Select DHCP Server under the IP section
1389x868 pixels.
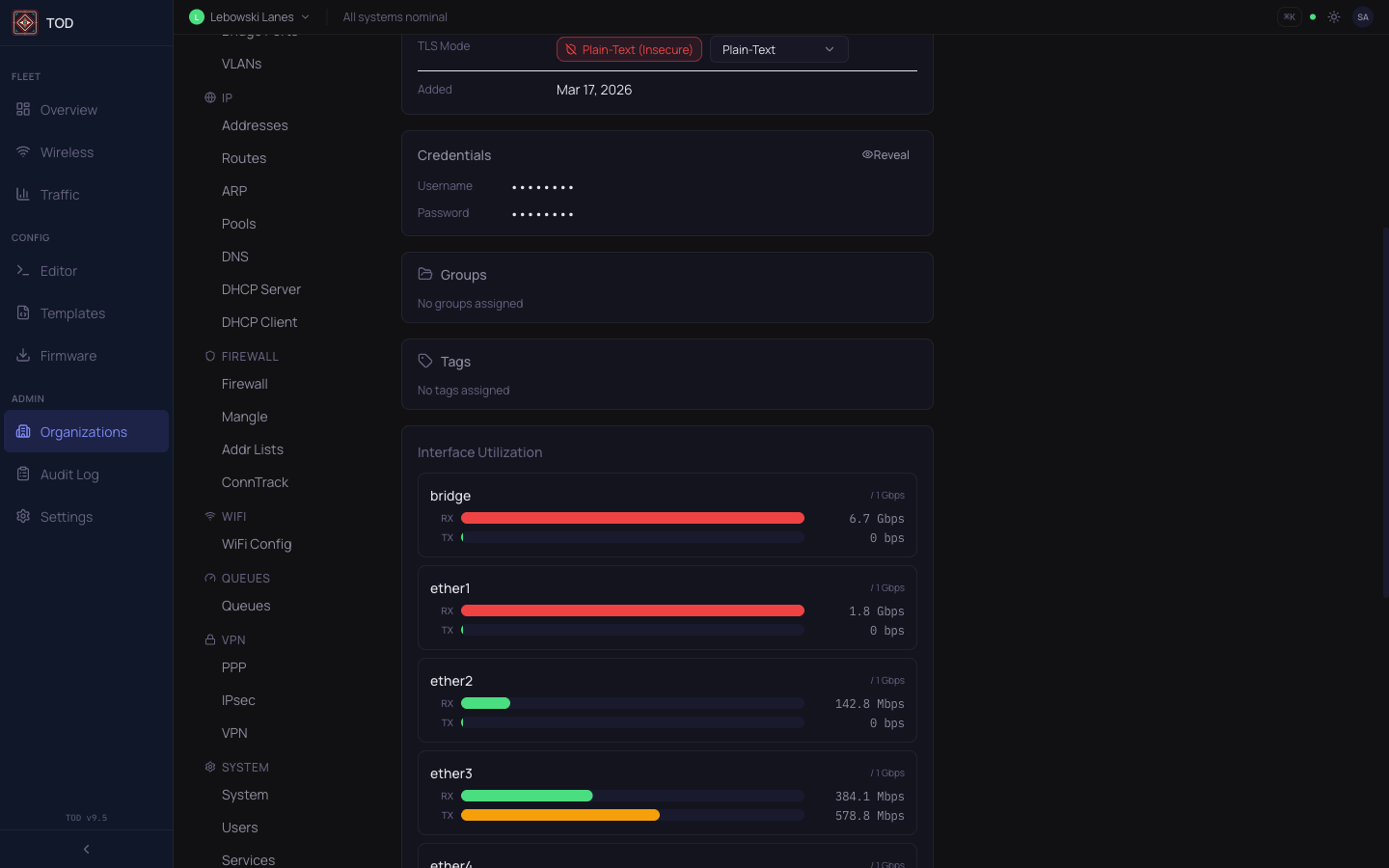[x=260, y=289]
